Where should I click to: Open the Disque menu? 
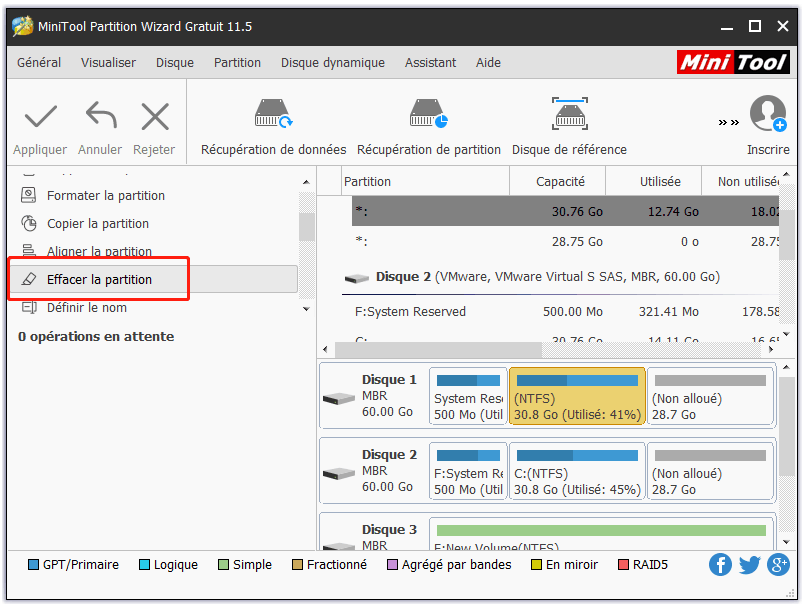tap(175, 62)
